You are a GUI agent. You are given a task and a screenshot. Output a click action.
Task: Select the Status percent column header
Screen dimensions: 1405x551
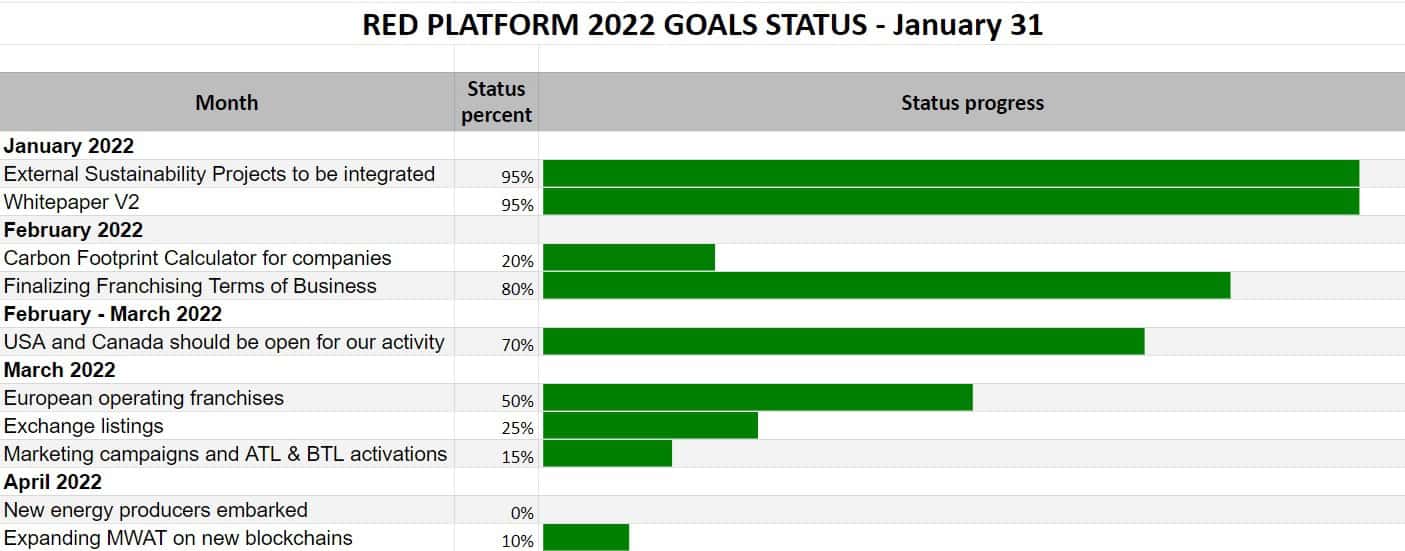point(496,102)
